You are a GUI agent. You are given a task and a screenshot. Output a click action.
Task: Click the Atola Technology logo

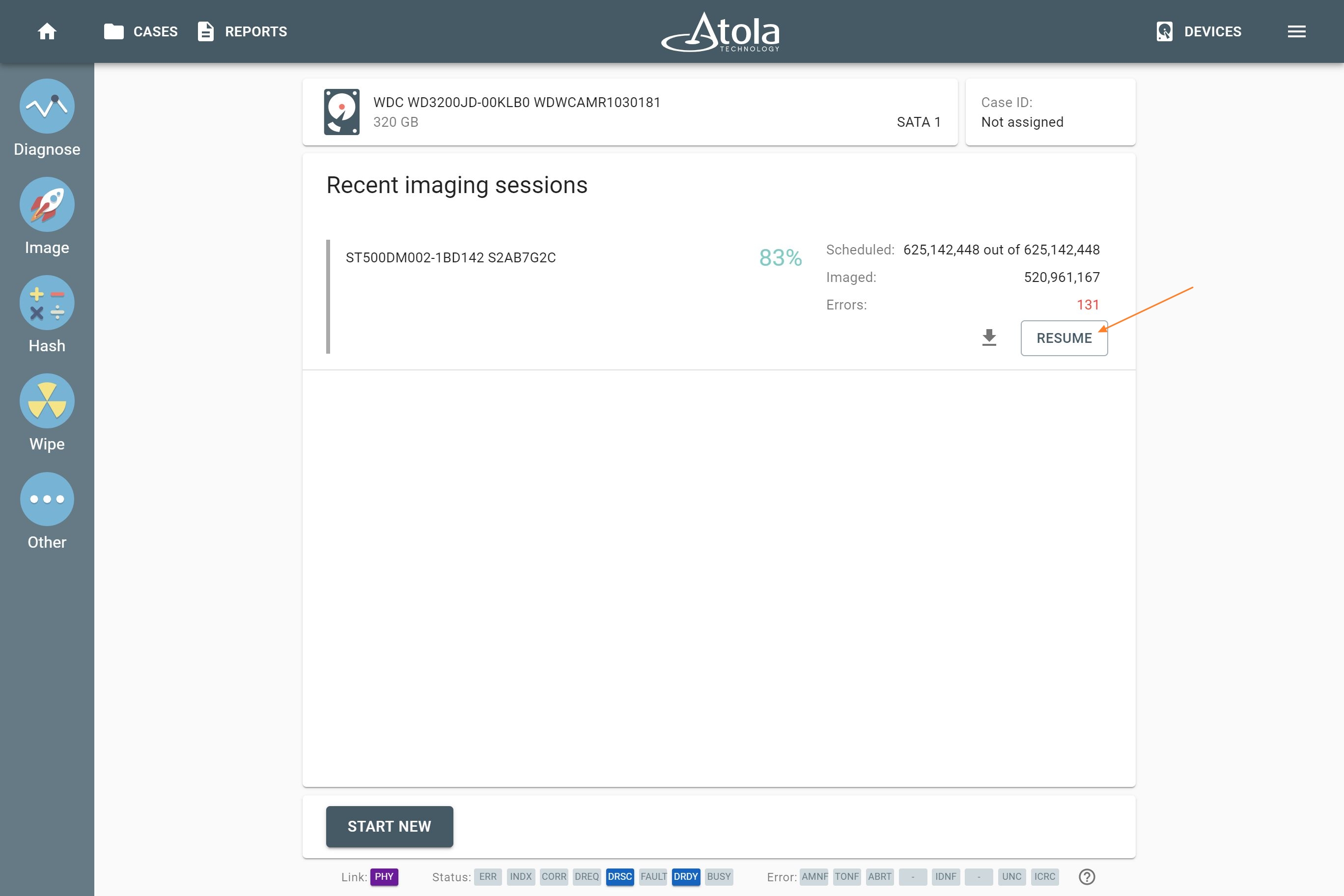point(721,32)
